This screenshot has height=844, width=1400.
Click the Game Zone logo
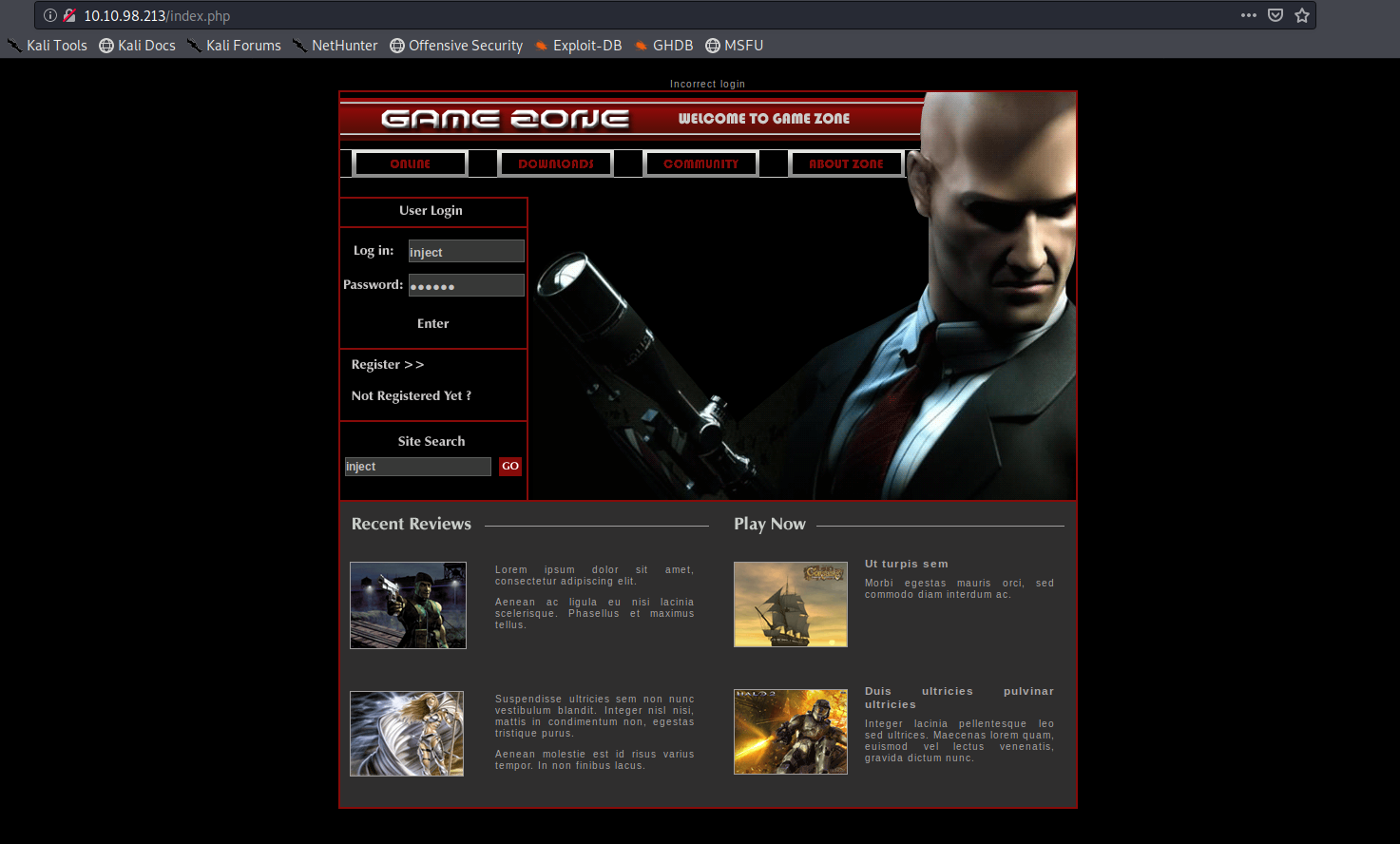505,119
